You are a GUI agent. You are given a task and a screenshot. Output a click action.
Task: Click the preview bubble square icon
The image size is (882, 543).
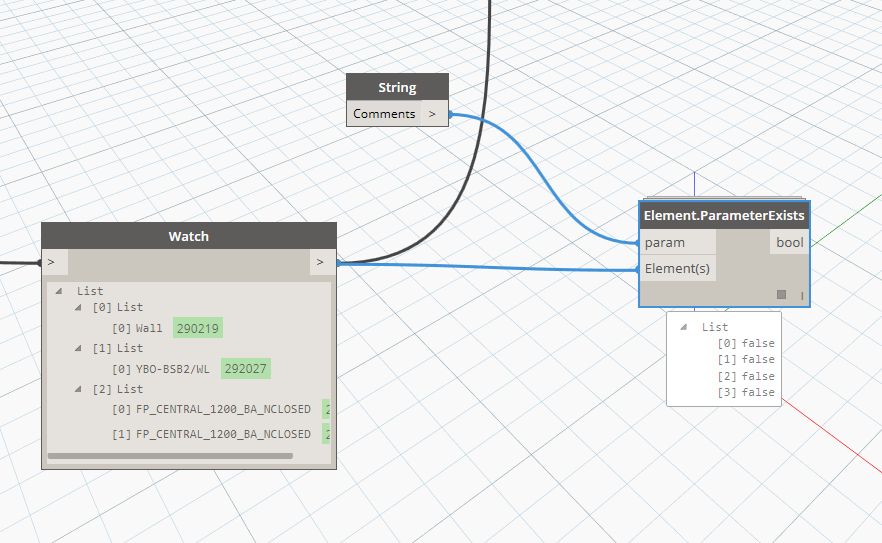[x=781, y=294]
